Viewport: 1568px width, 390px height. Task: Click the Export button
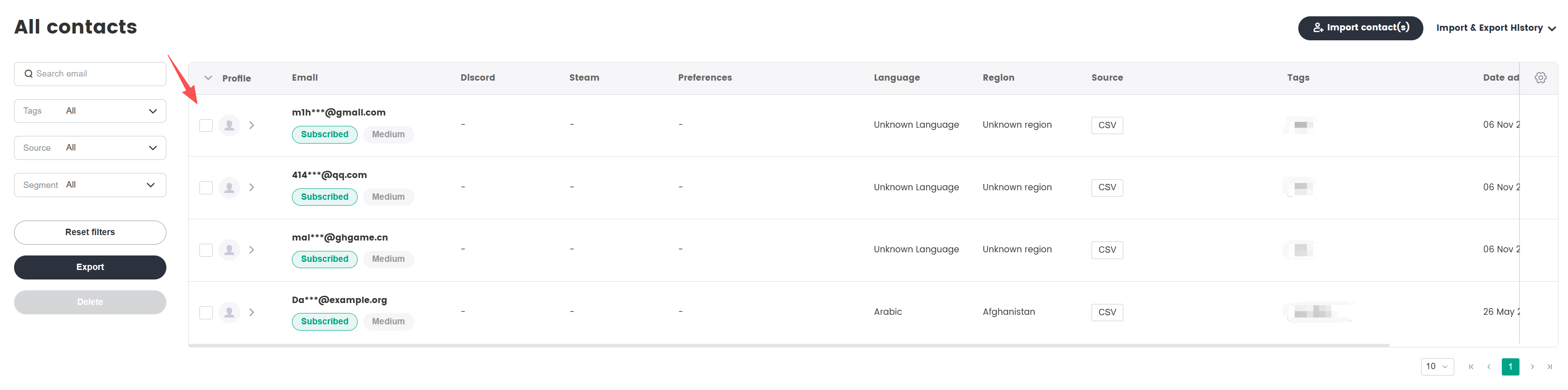tap(90, 267)
